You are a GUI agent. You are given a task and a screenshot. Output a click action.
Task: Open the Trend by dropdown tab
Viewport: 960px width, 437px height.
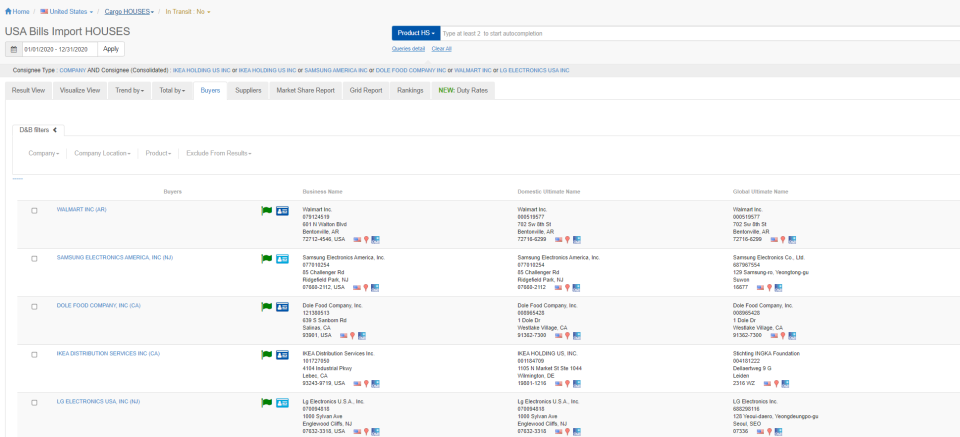pos(130,91)
